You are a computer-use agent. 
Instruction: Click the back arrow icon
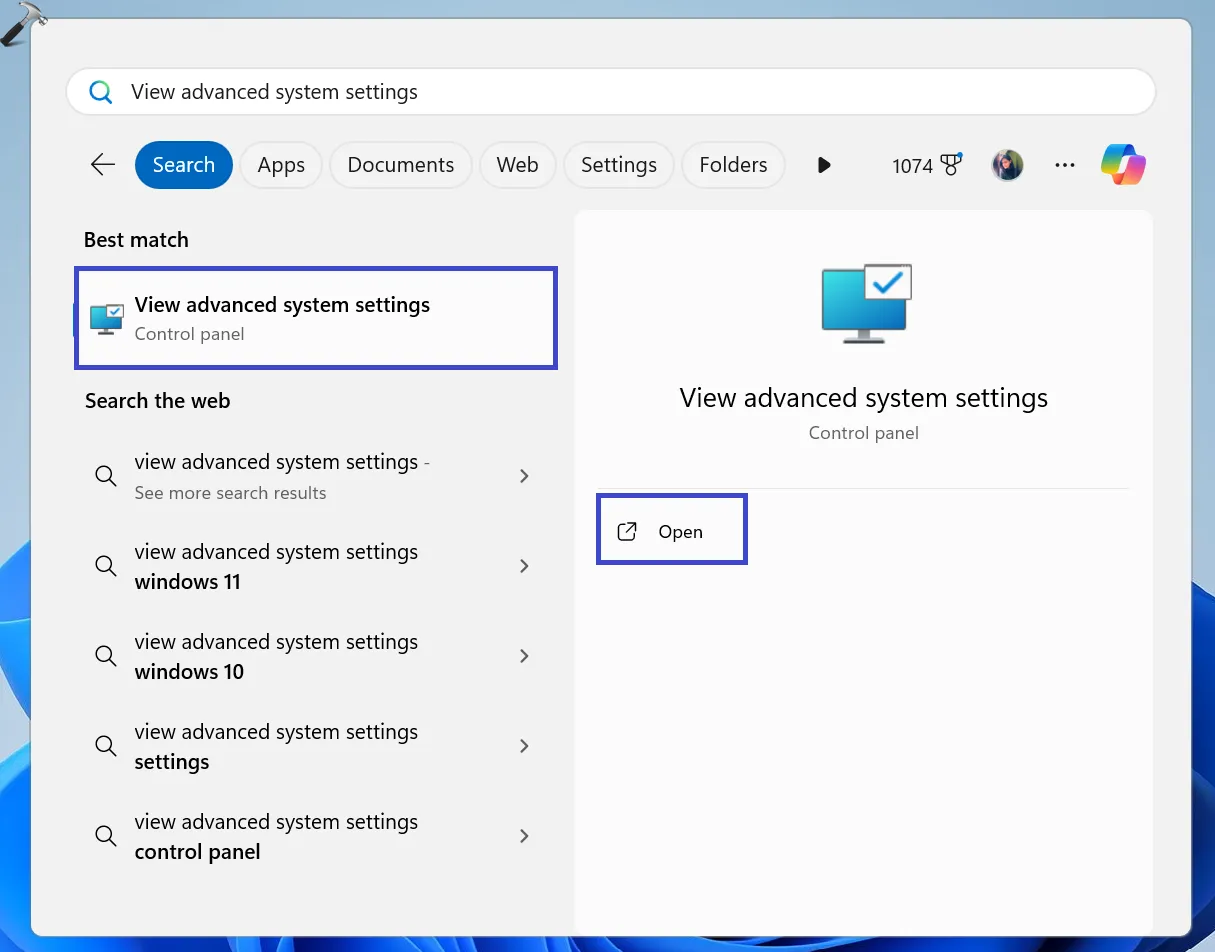(x=103, y=165)
